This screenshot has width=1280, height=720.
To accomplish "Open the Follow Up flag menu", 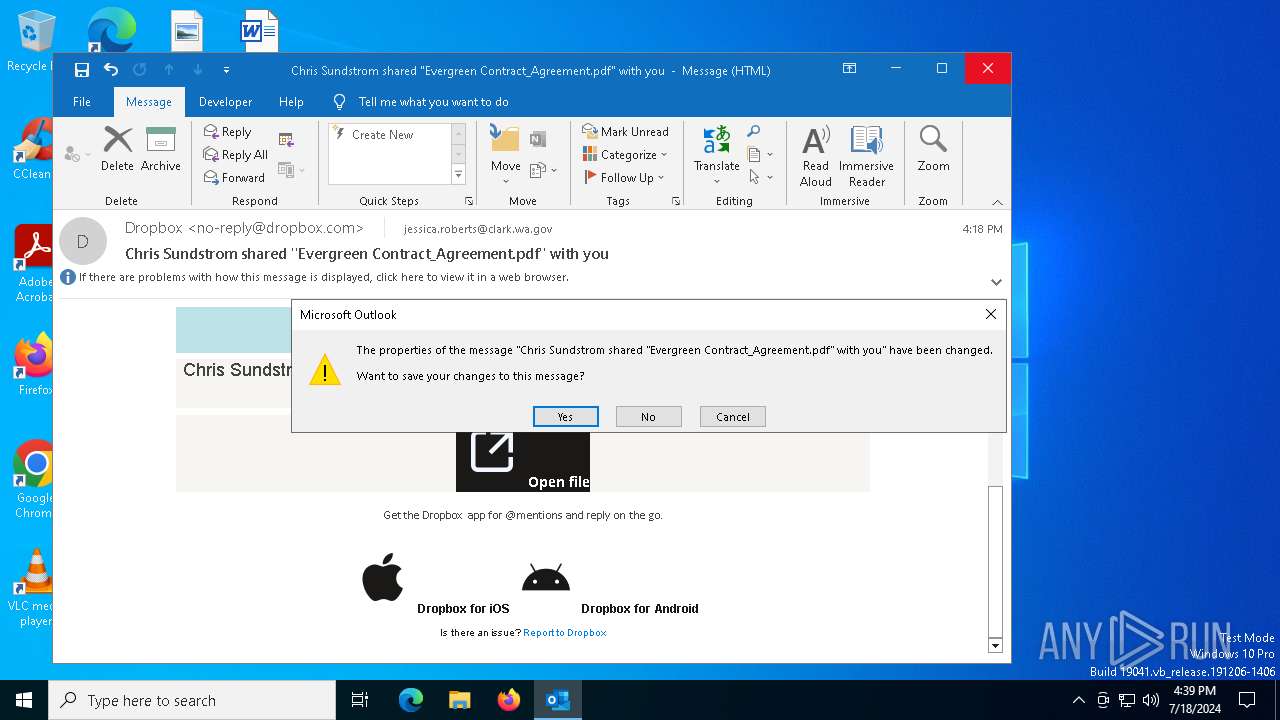I will [624, 178].
